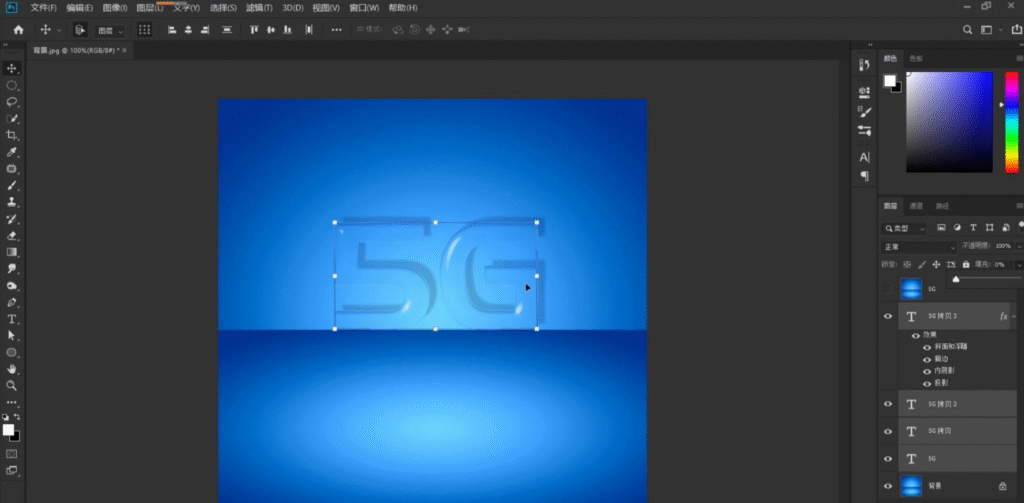Screen dimensions: 1024x503
Task: Open the Edit Toolbar three-dots button
Action: 11,402
